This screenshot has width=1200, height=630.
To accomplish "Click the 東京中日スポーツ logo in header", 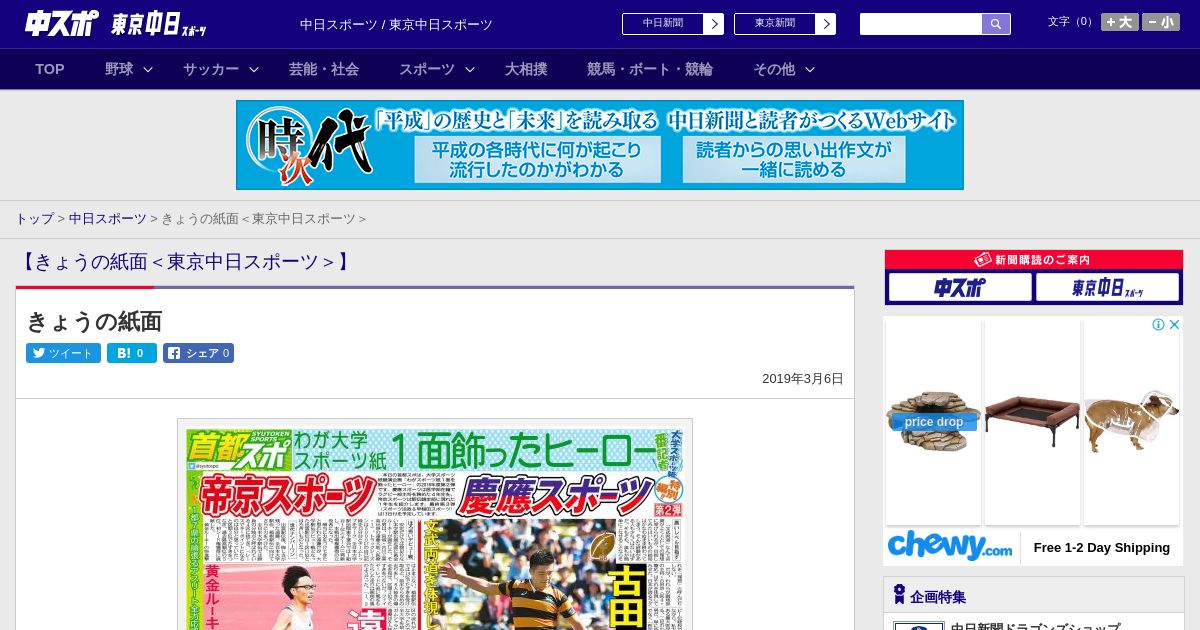I will click(x=159, y=24).
